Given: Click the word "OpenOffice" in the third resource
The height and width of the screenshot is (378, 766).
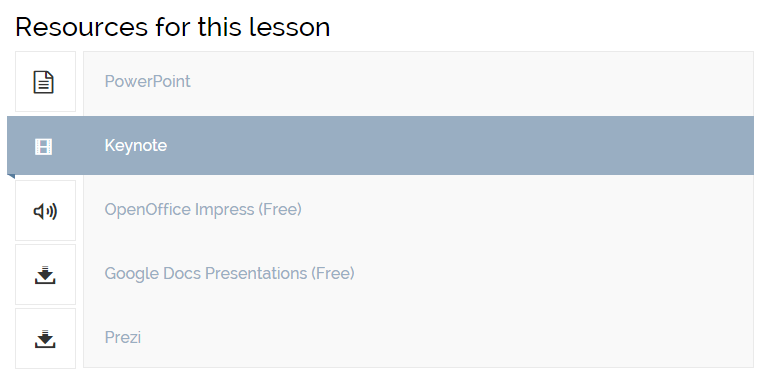Looking at the screenshot, I should click(148, 210).
